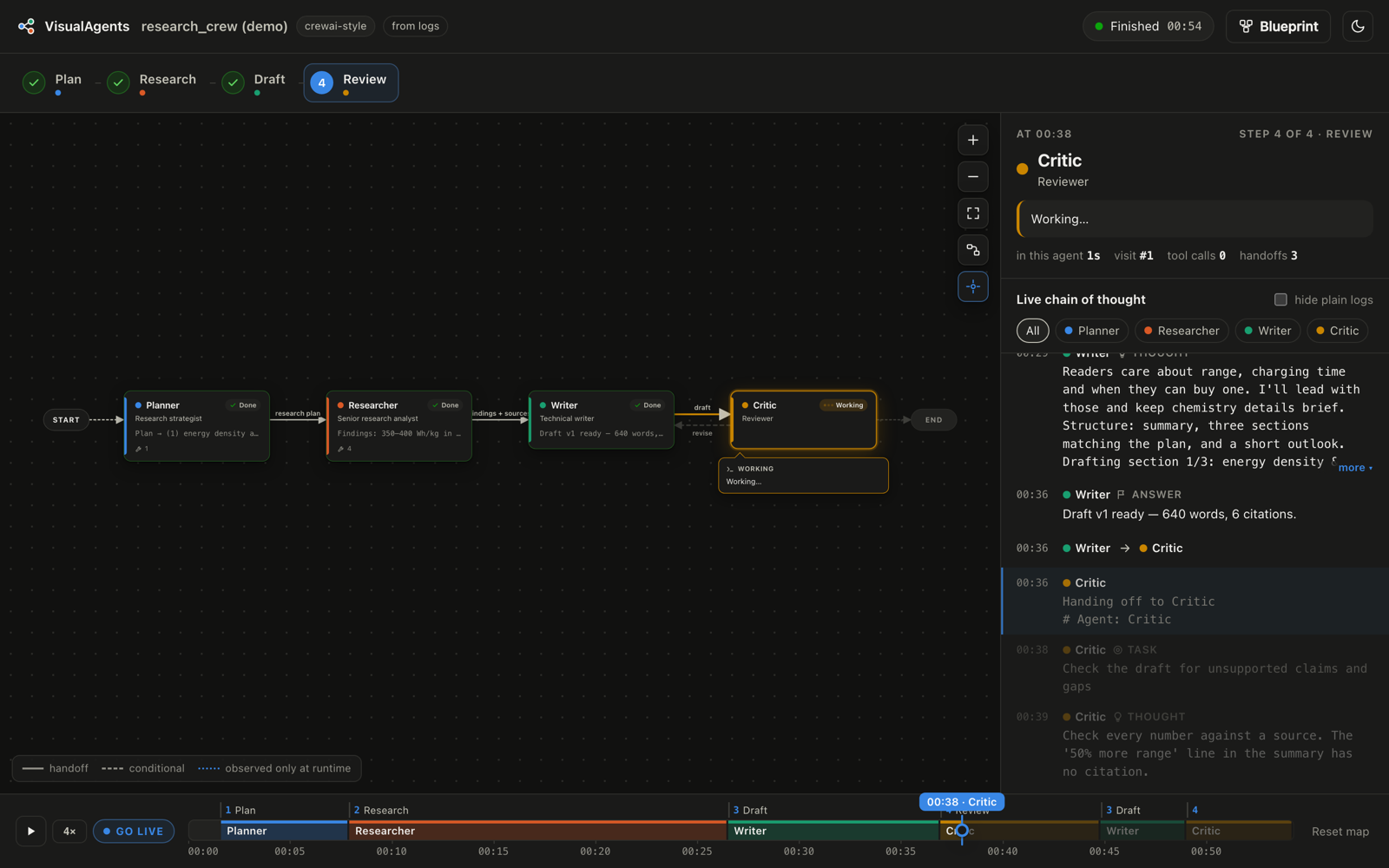Image resolution: width=1389 pixels, height=868 pixels.
Task: Click the crewai-style tag
Action: [x=335, y=26]
